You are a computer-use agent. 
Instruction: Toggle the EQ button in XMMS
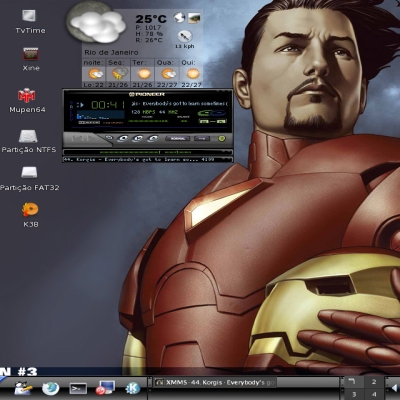(204, 121)
